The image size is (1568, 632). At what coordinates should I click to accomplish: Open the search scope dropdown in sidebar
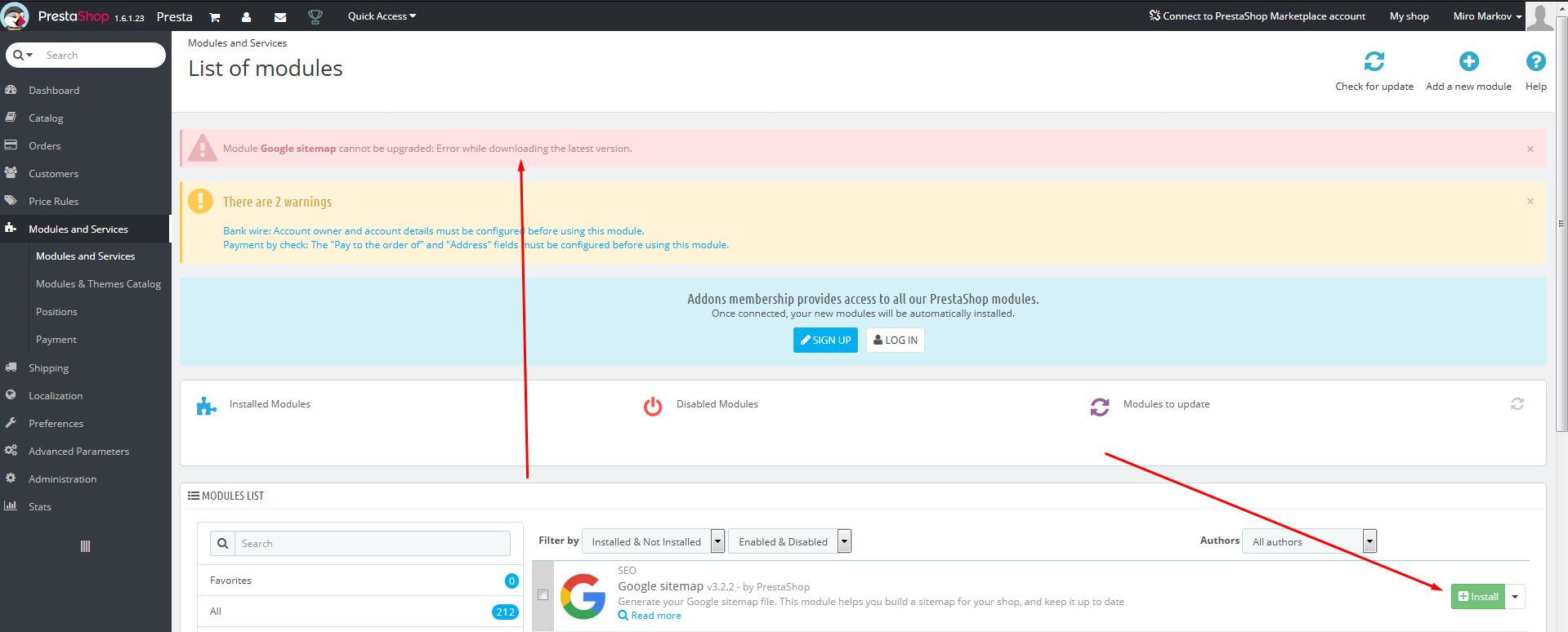[x=24, y=56]
